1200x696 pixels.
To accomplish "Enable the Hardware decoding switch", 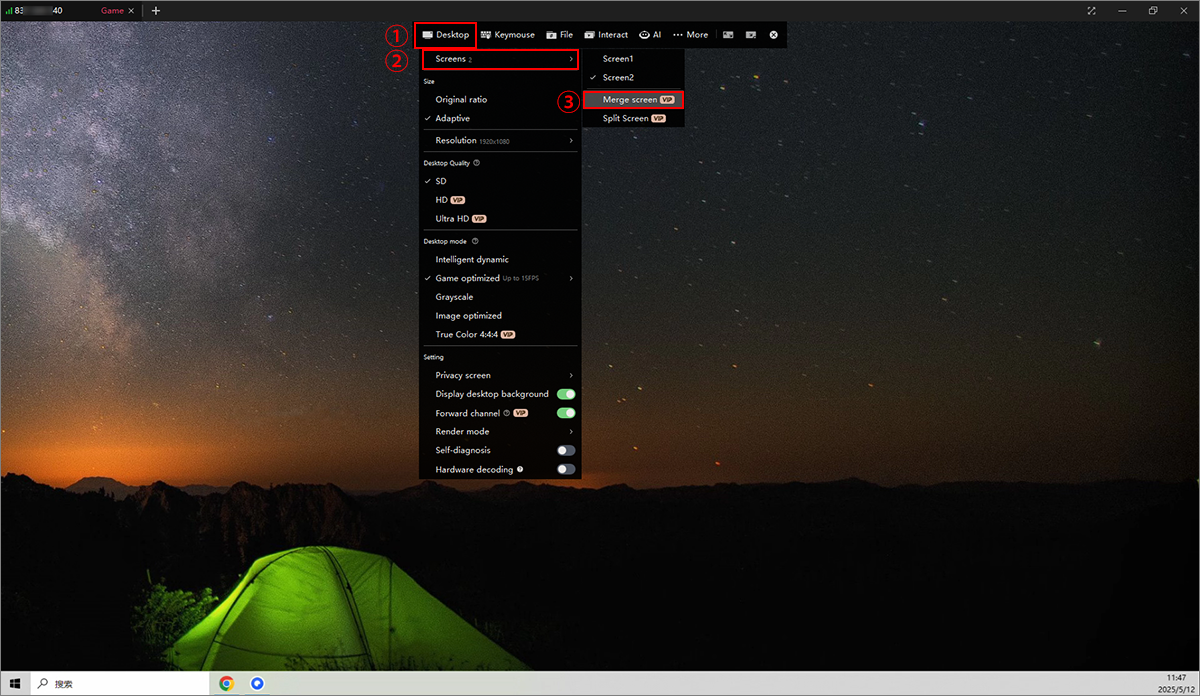I will [x=566, y=469].
